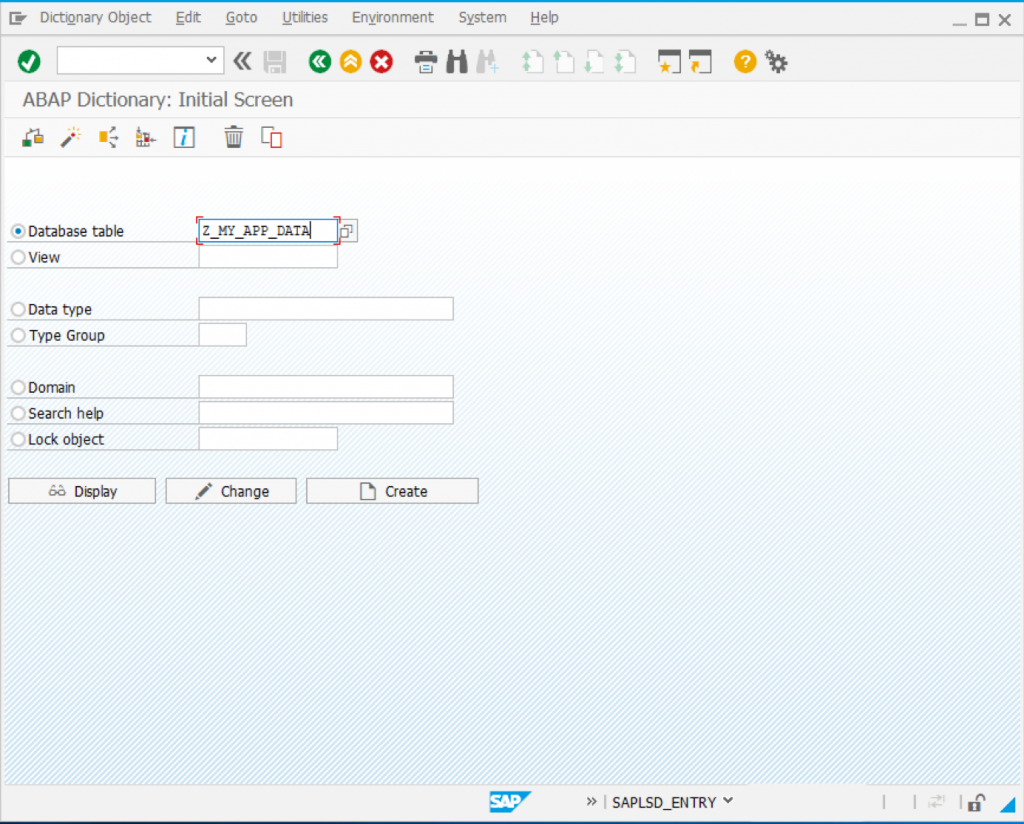Click the Delete trash can icon
Viewport: 1024px width, 824px height.
[x=233, y=138]
